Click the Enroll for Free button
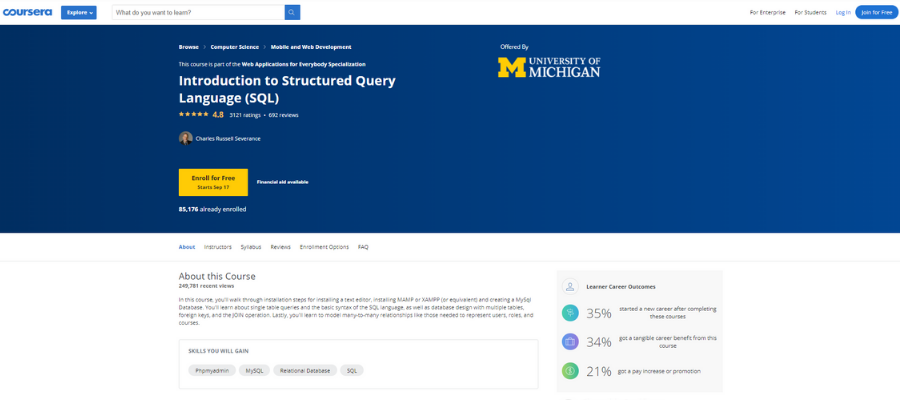The height and width of the screenshot is (400, 900). coord(213,182)
